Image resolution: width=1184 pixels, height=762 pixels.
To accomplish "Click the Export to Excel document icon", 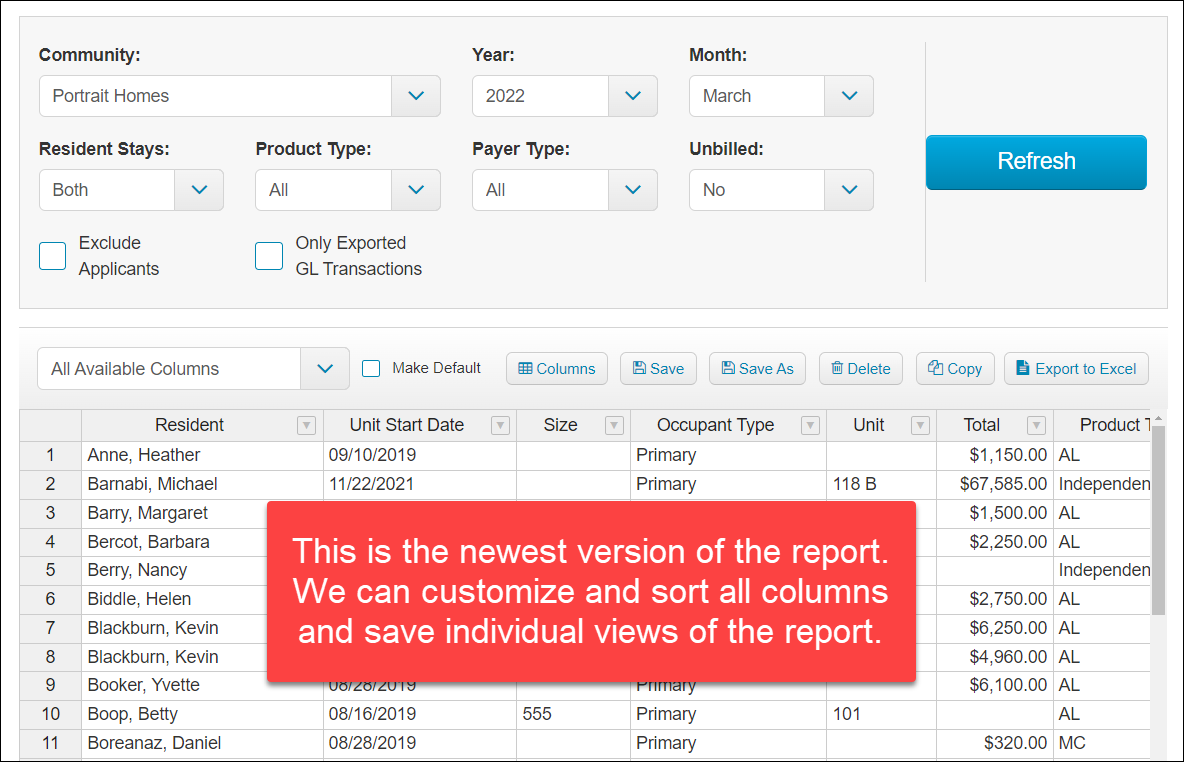I will click(1022, 368).
